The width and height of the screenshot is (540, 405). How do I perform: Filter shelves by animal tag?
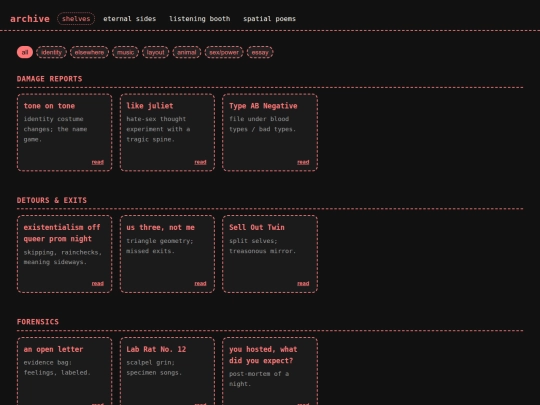click(187, 52)
